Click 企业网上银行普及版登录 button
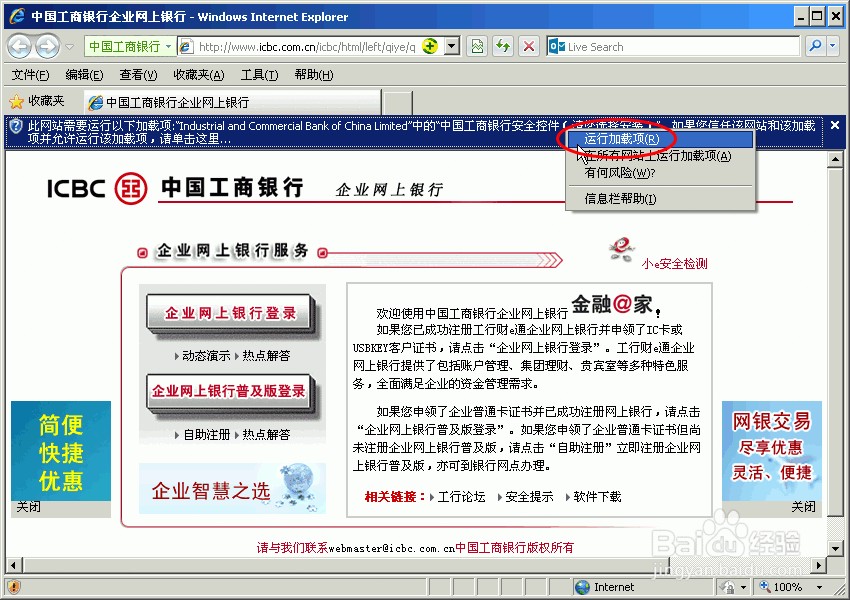Screen dimensions: 850x600 (x=229, y=391)
